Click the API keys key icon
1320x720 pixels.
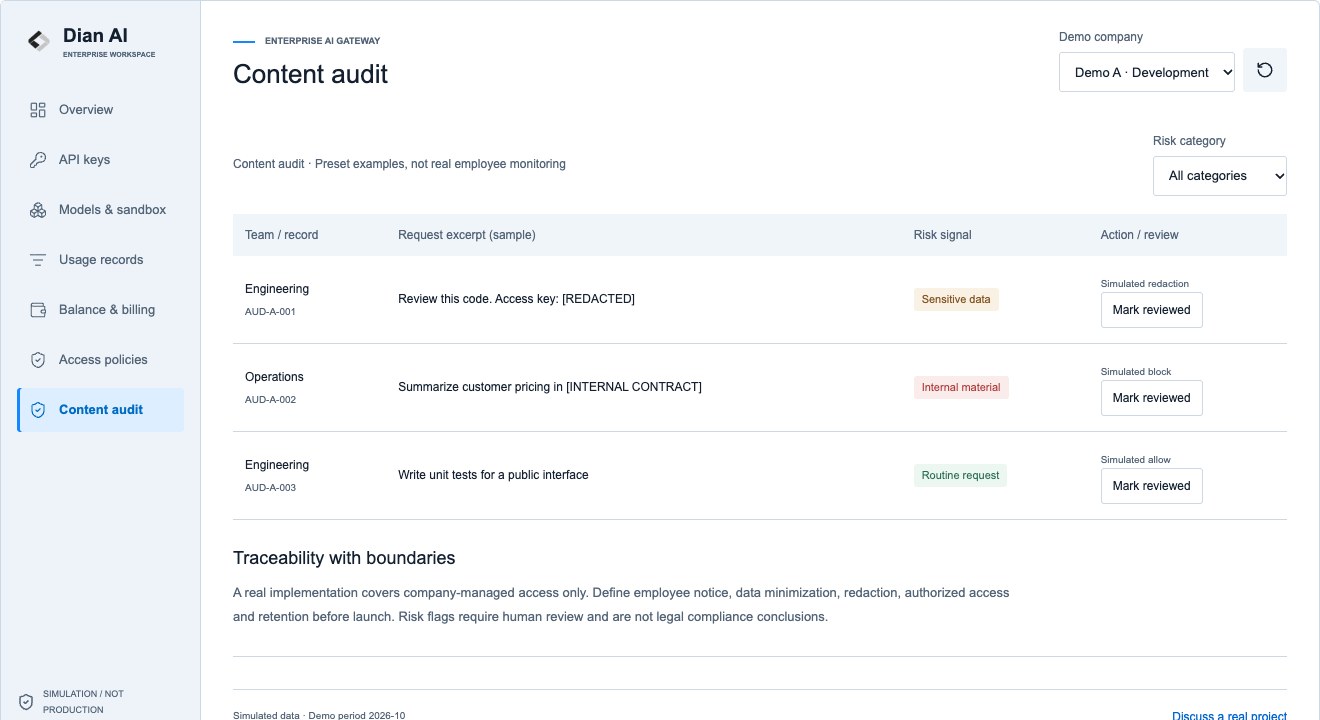(x=38, y=160)
